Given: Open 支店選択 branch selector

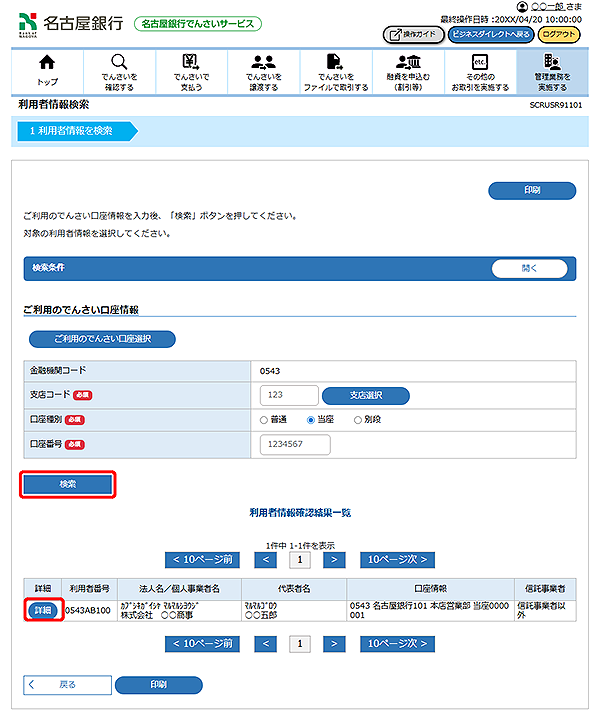Looking at the screenshot, I should (365, 395).
